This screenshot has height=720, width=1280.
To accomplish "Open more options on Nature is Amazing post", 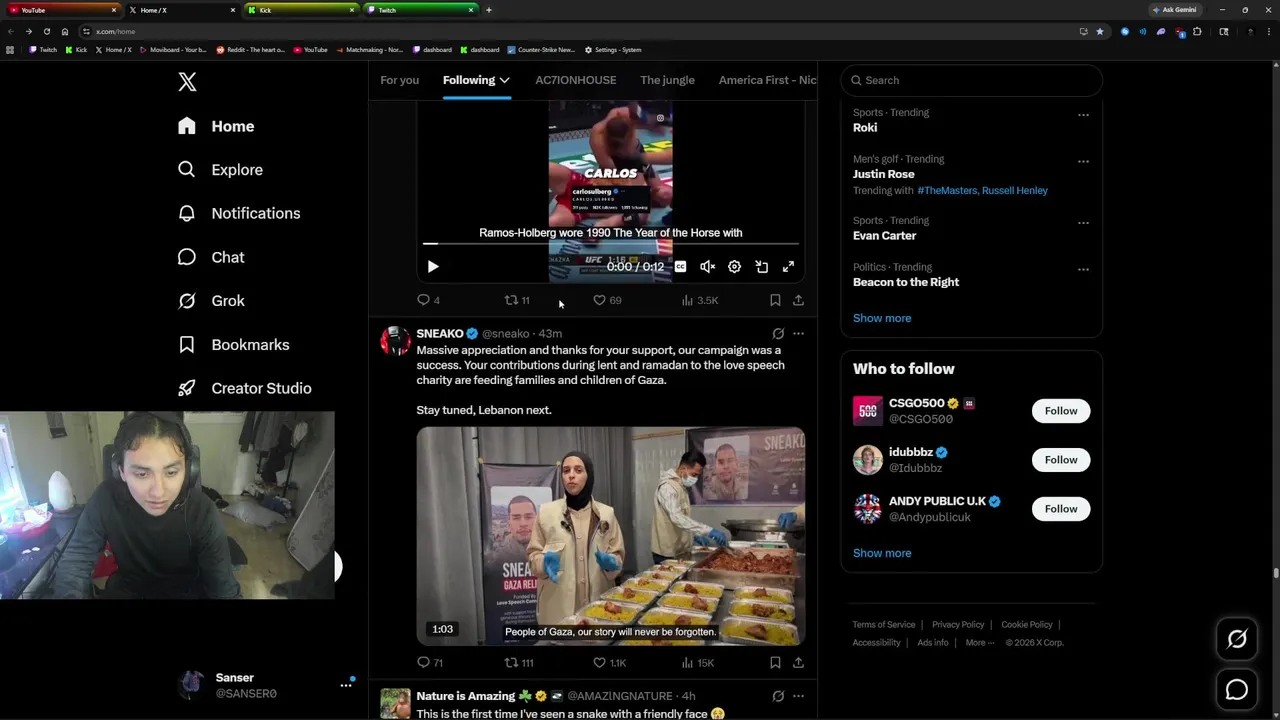I will (x=798, y=696).
